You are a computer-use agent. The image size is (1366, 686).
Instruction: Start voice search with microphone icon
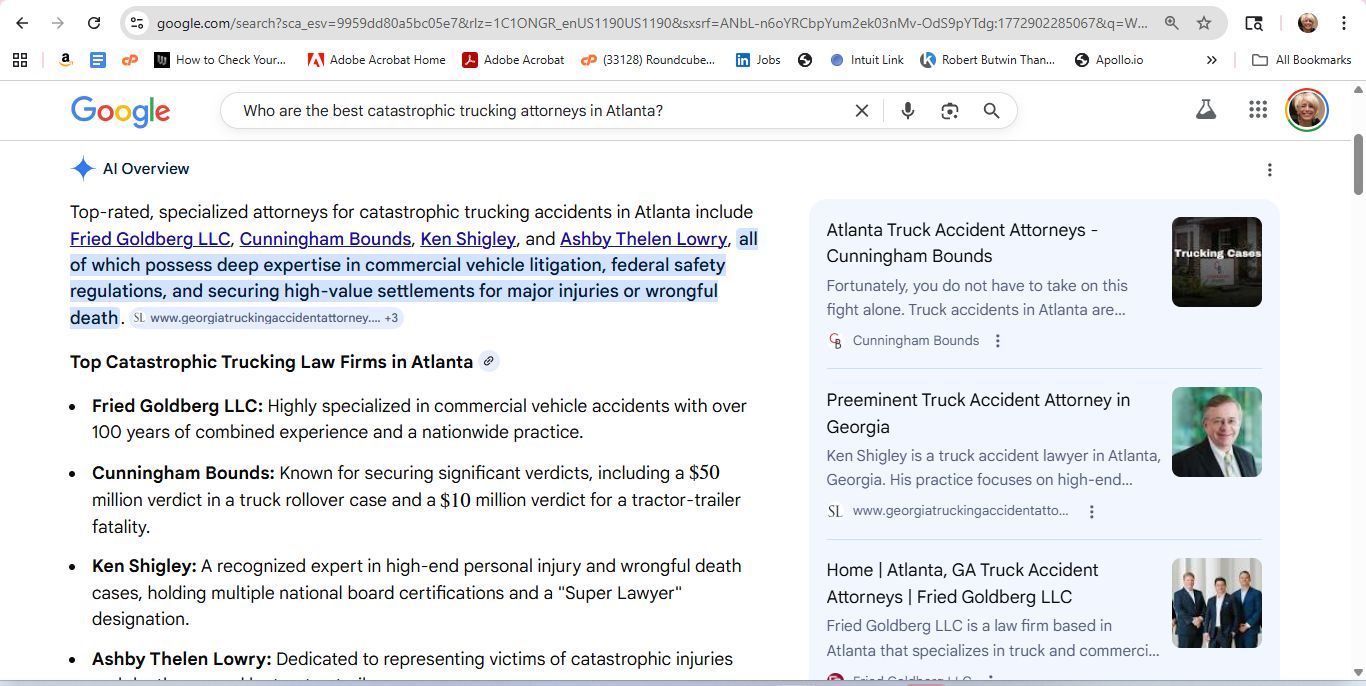point(908,111)
